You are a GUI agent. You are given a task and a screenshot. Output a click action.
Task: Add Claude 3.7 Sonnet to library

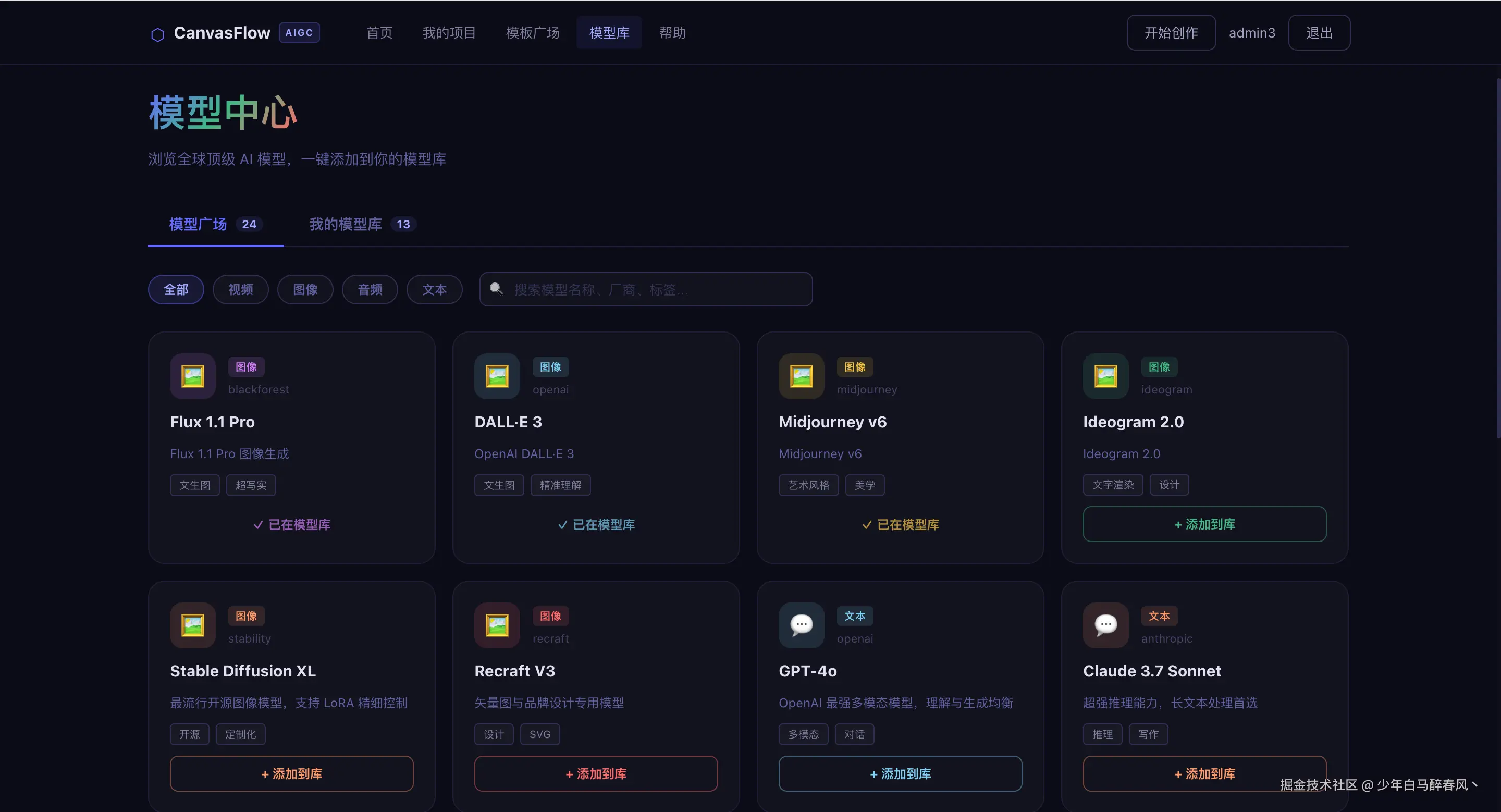[x=1204, y=773]
